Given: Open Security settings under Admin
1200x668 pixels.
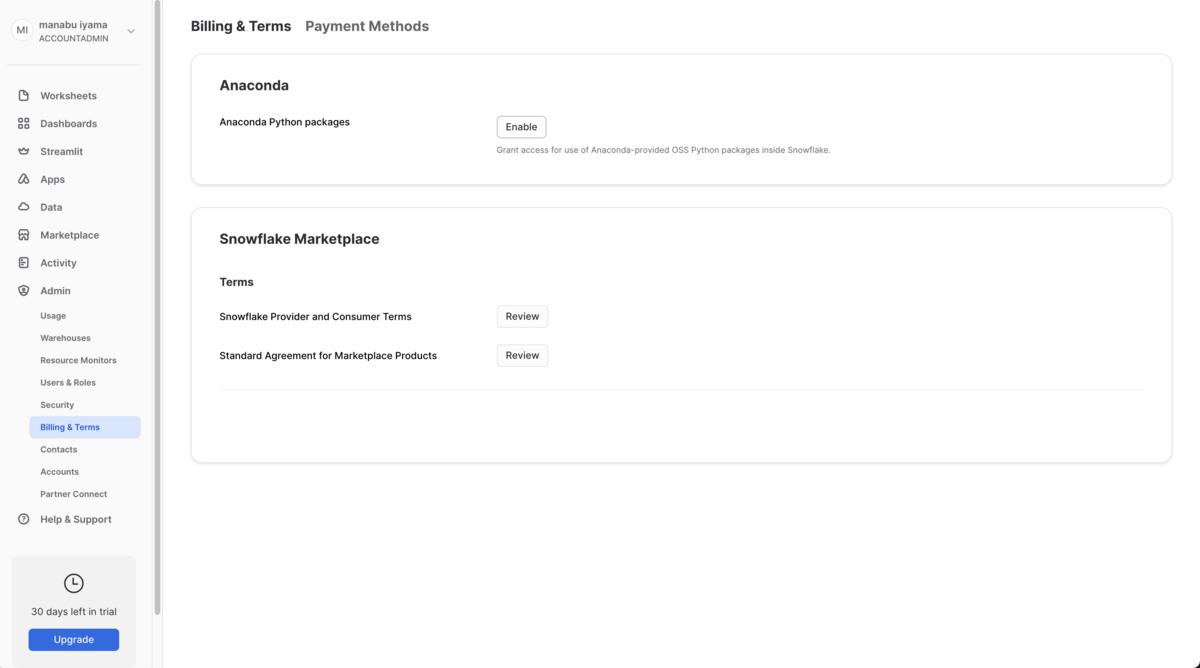Looking at the screenshot, I should [x=57, y=405].
